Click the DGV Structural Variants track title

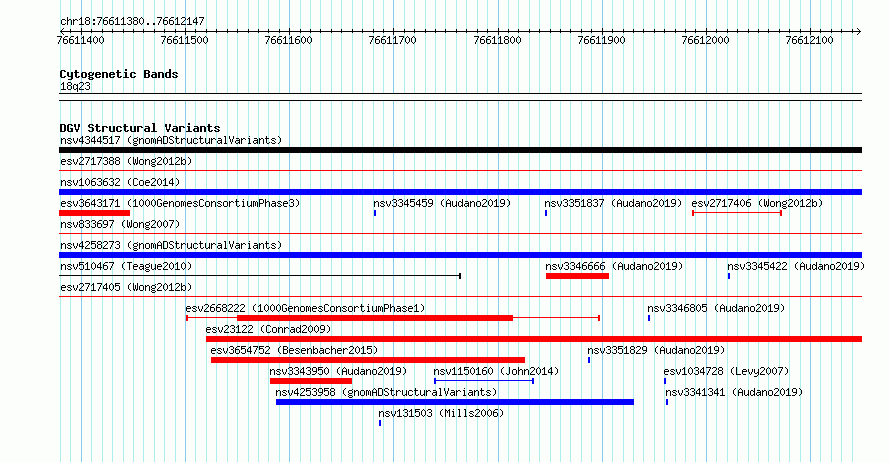point(140,128)
